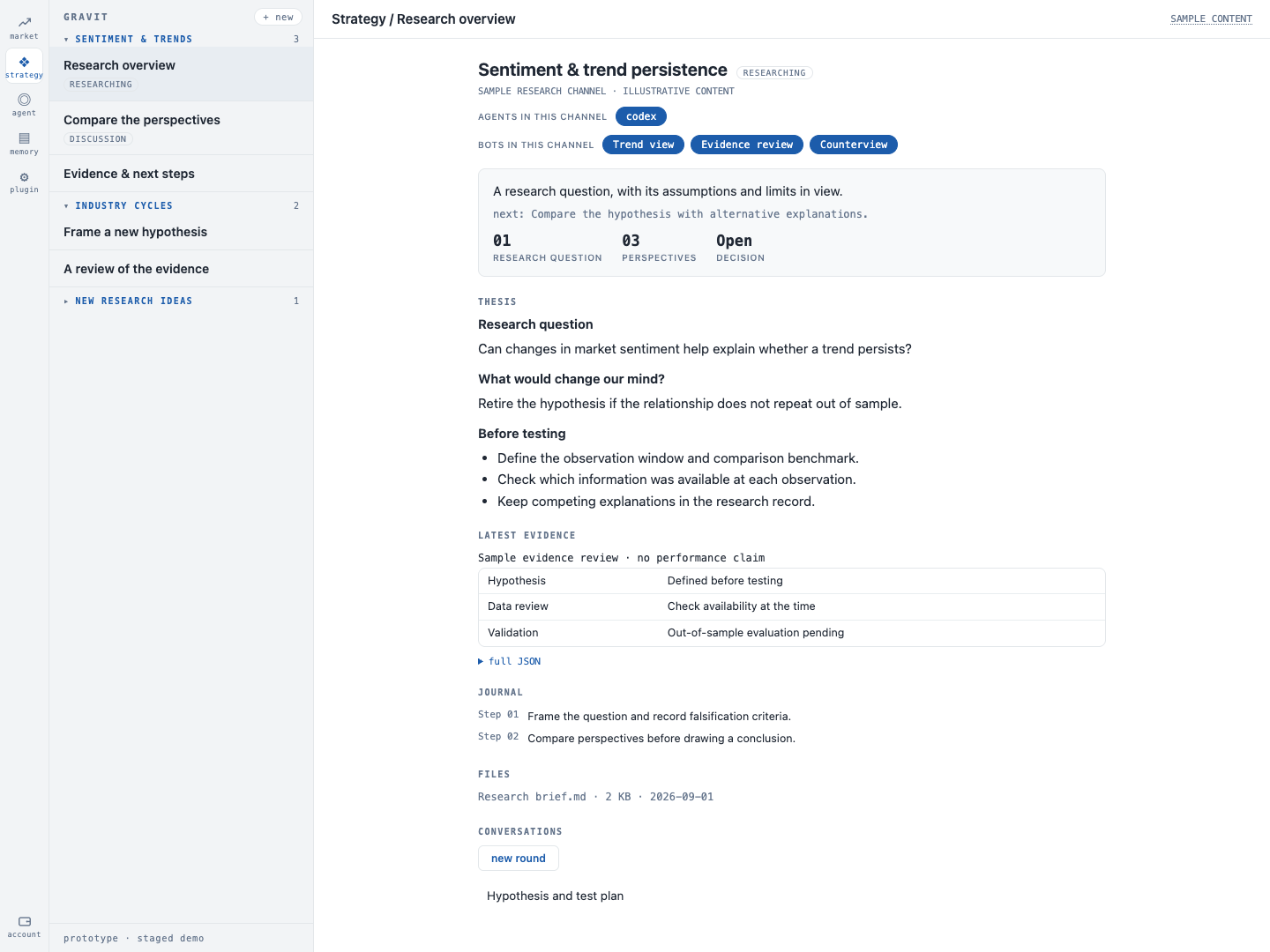Select the codex agent chip
This screenshot has height=952, width=1270.
(x=641, y=116)
